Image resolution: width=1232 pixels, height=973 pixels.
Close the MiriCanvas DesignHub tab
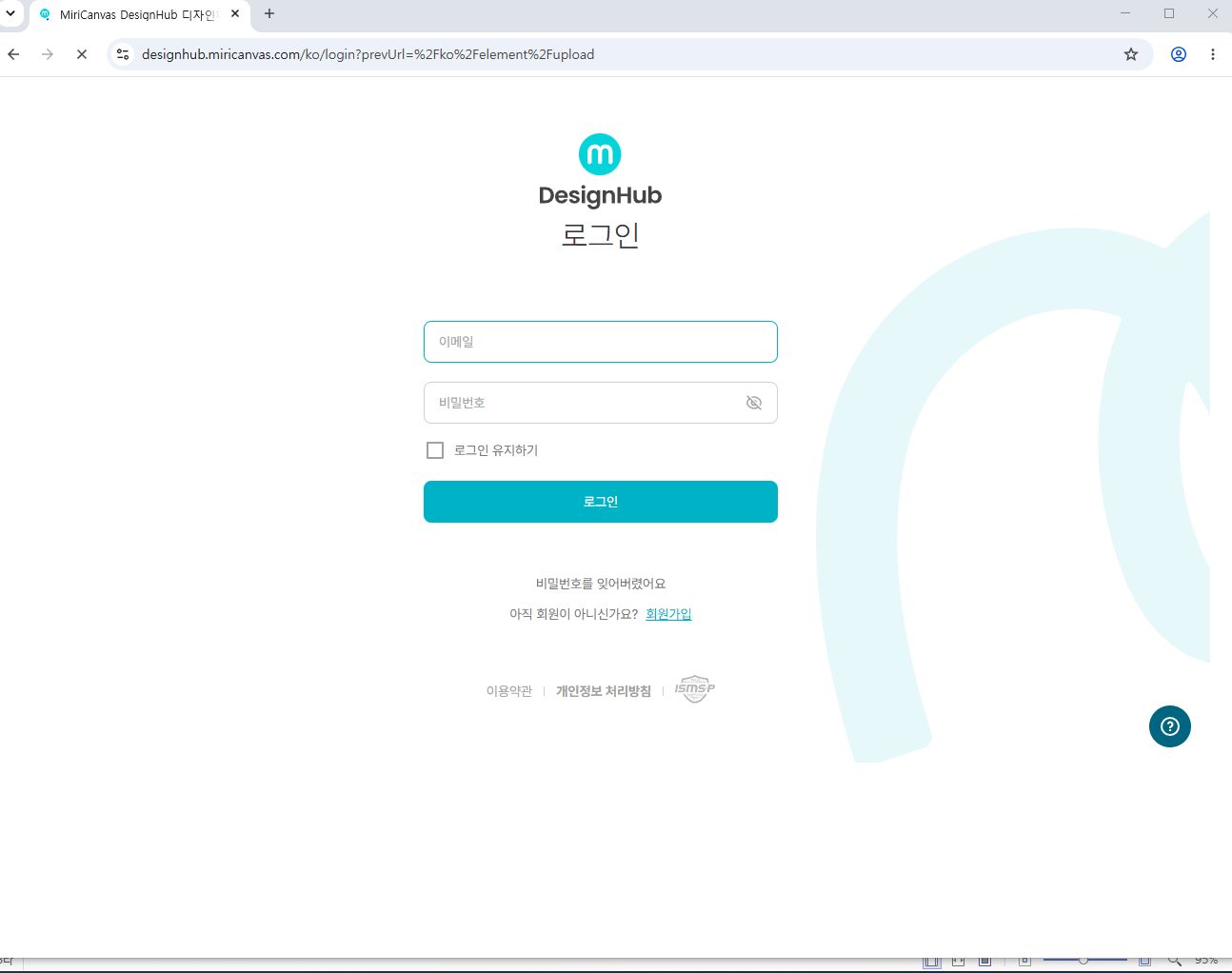point(235,13)
